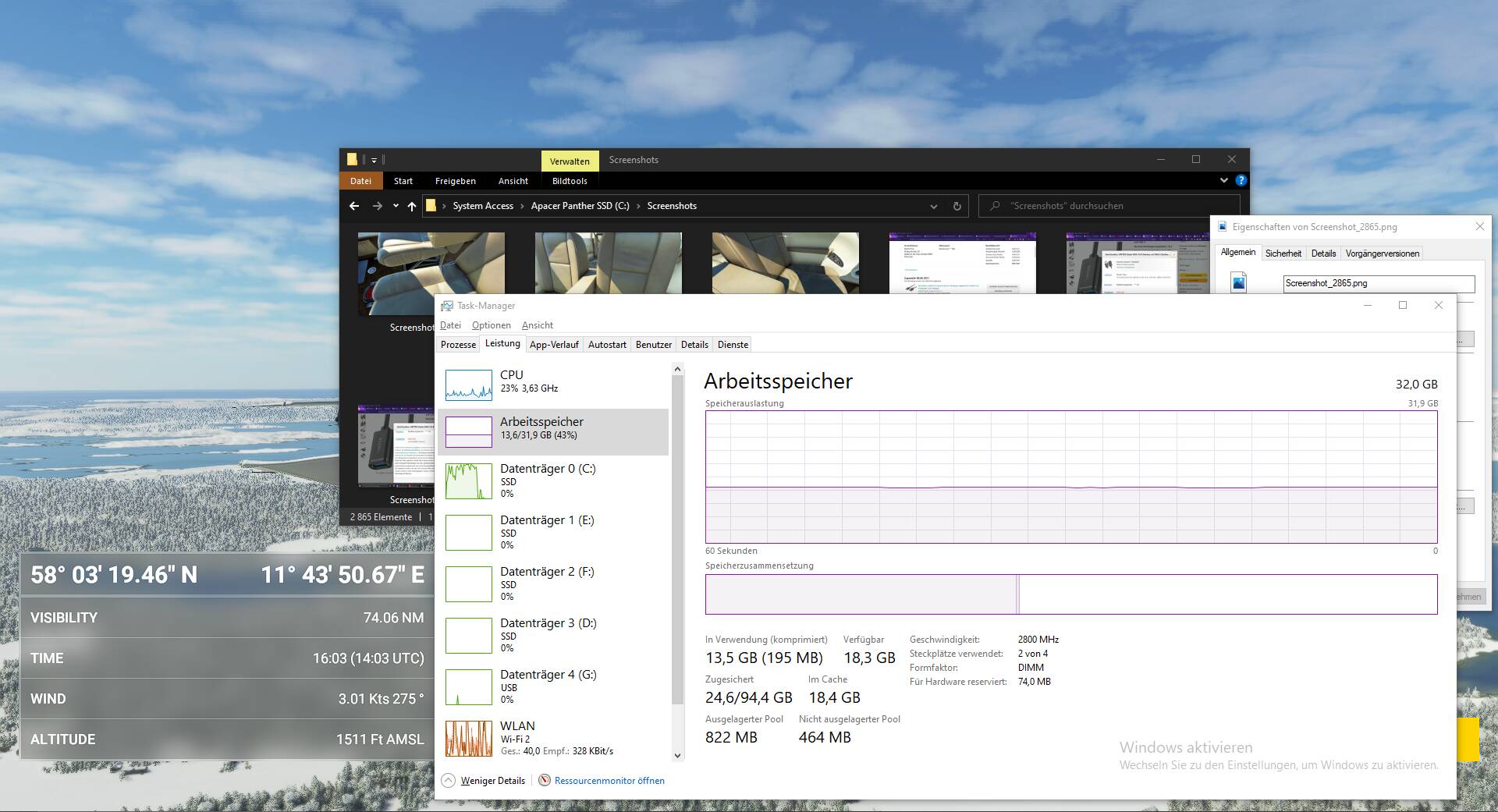The height and width of the screenshot is (812, 1498).
Task: Select Datenträger 0 (C:) disk graph
Action: tap(468, 480)
